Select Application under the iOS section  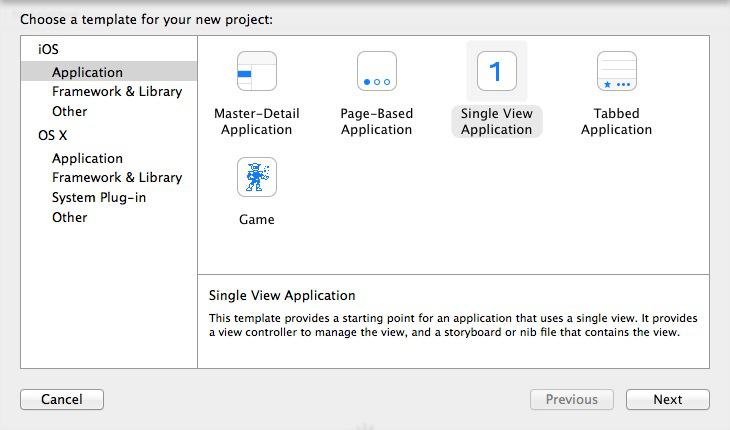point(87,72)
